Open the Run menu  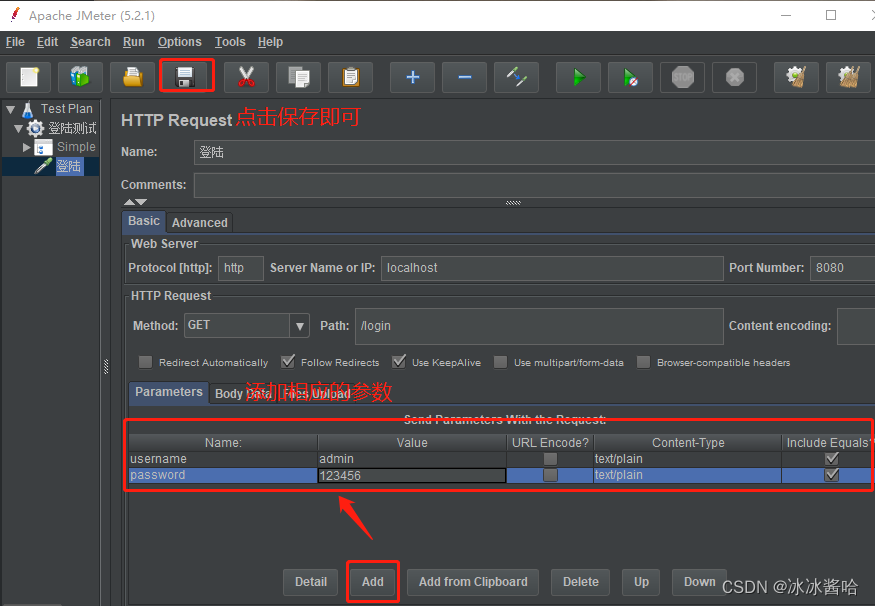133,42
